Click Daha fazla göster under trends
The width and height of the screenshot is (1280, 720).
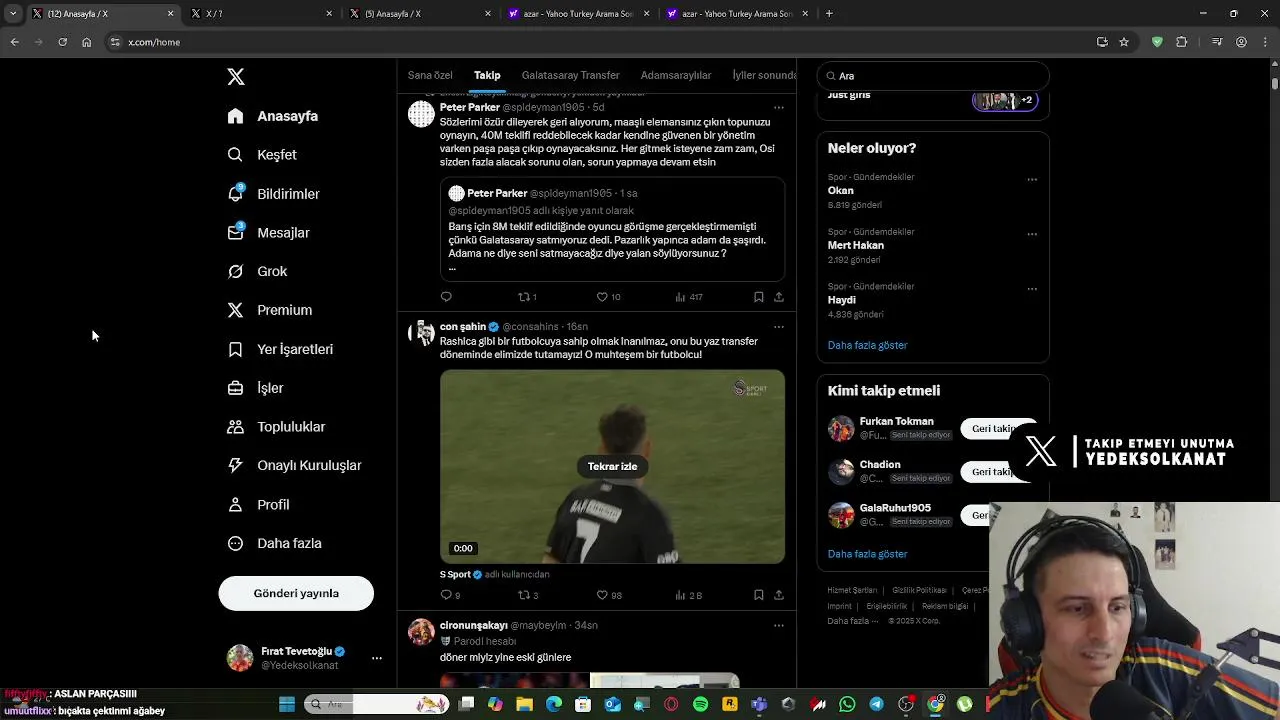coord(867,345)
